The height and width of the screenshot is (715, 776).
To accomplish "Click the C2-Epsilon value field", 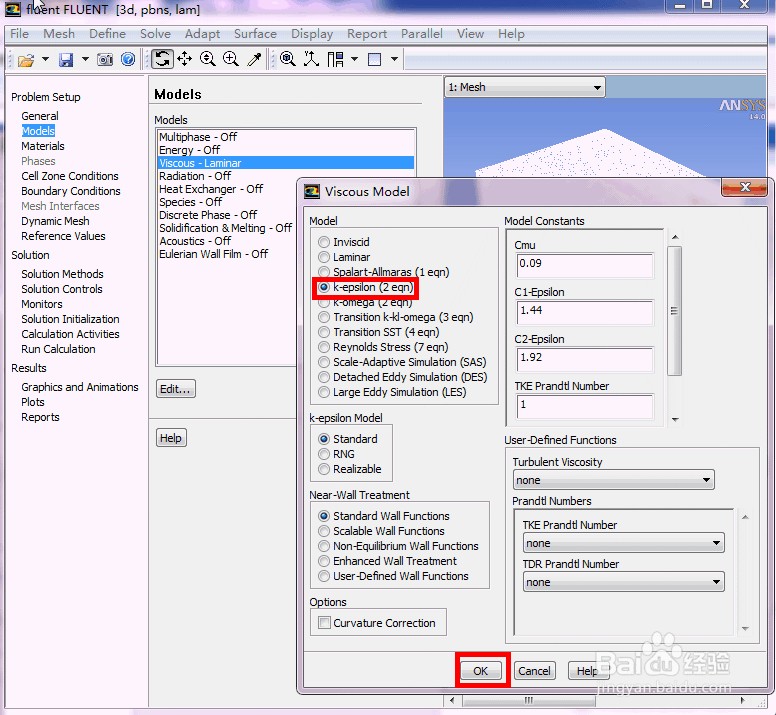I will point(584,359).
